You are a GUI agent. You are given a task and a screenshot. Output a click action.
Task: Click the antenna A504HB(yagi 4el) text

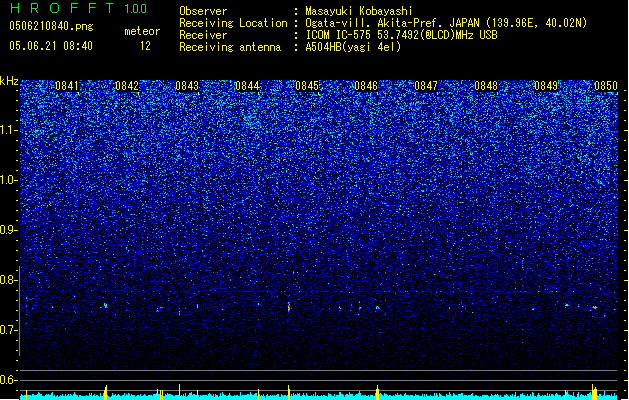click(x=353, y=47)
